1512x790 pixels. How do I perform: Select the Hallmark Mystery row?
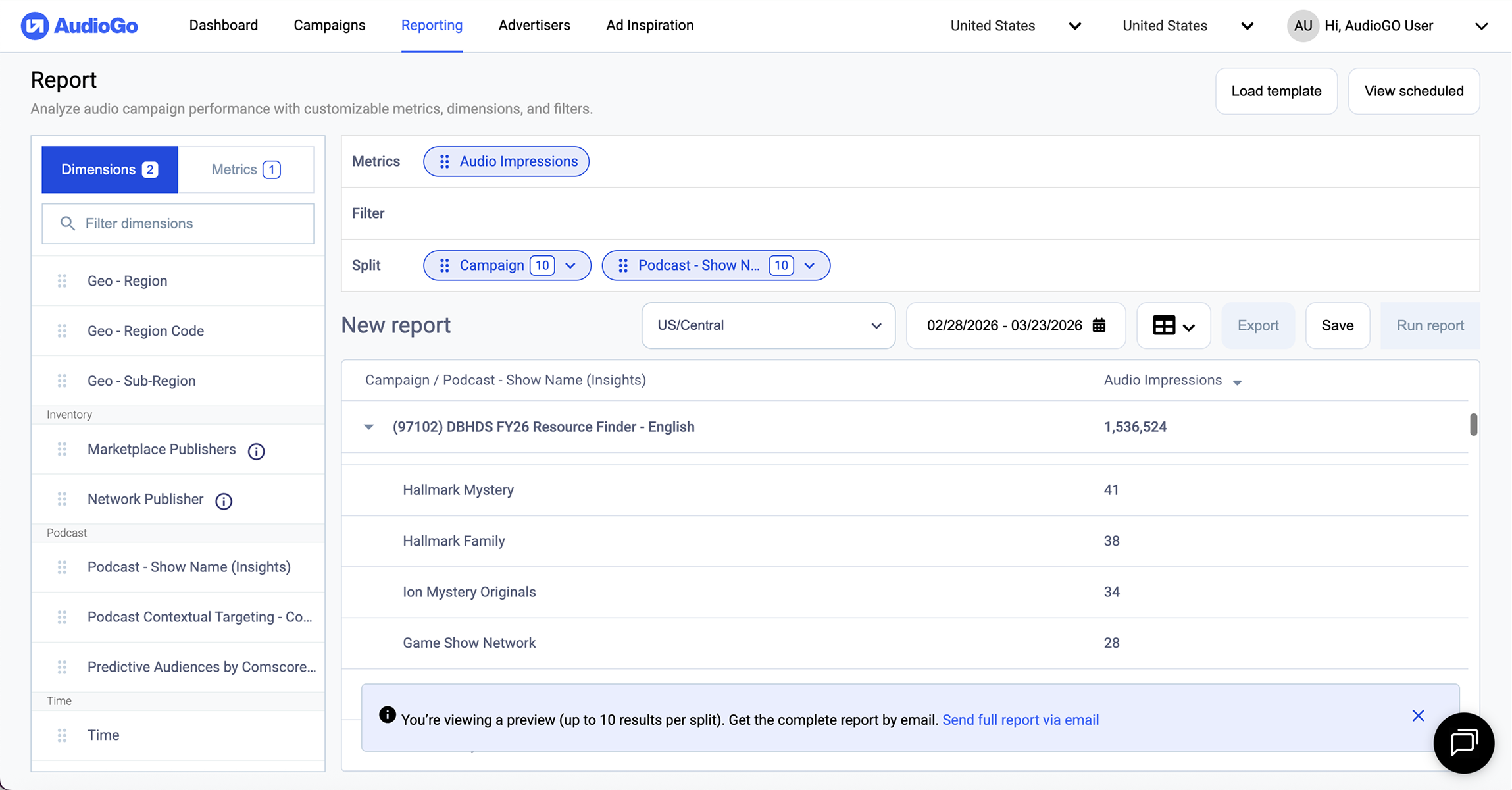point(905,490)
